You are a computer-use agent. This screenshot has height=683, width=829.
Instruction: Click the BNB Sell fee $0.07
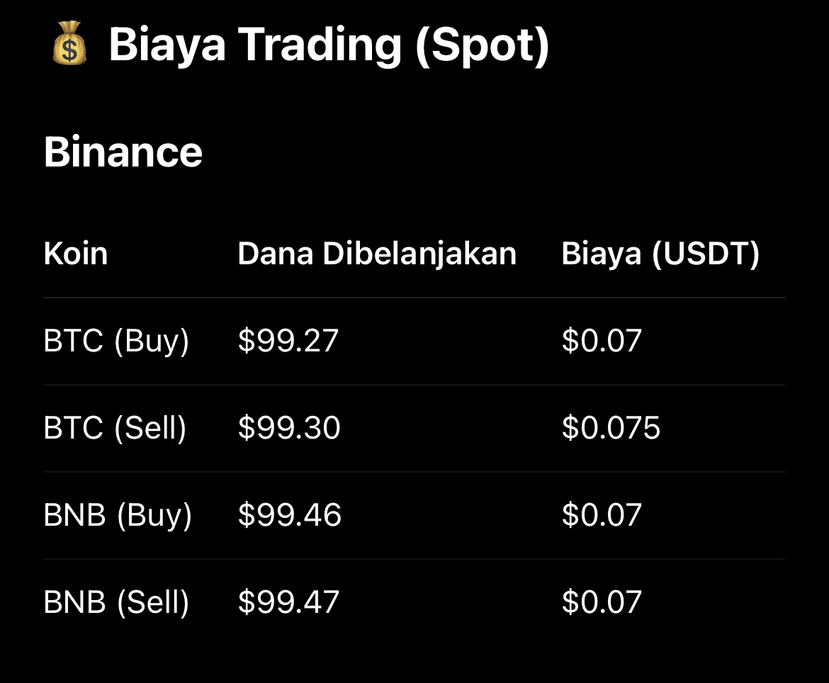602,602
